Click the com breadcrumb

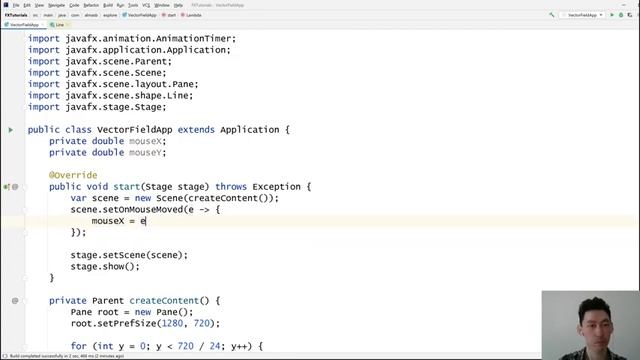(75, 15)
